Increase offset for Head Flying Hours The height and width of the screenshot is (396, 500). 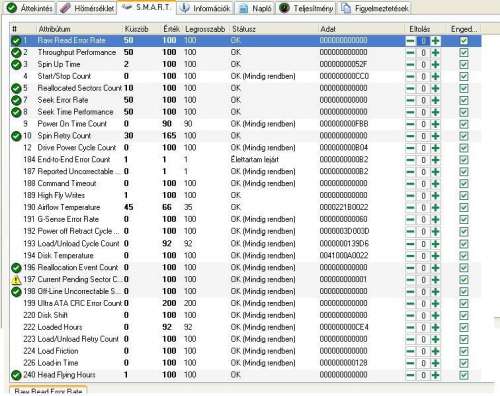[x=435, y=375]
